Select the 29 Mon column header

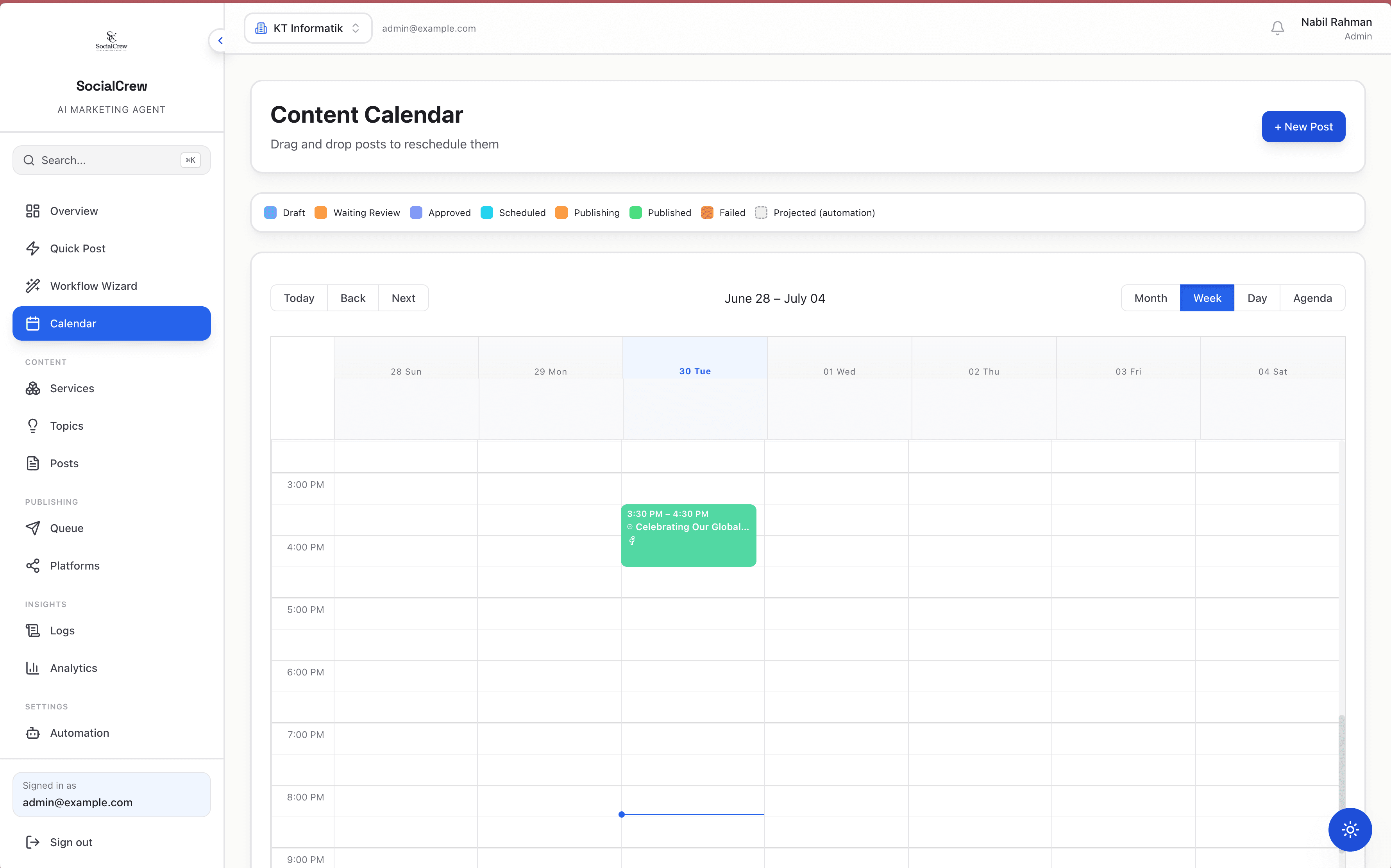551,371
